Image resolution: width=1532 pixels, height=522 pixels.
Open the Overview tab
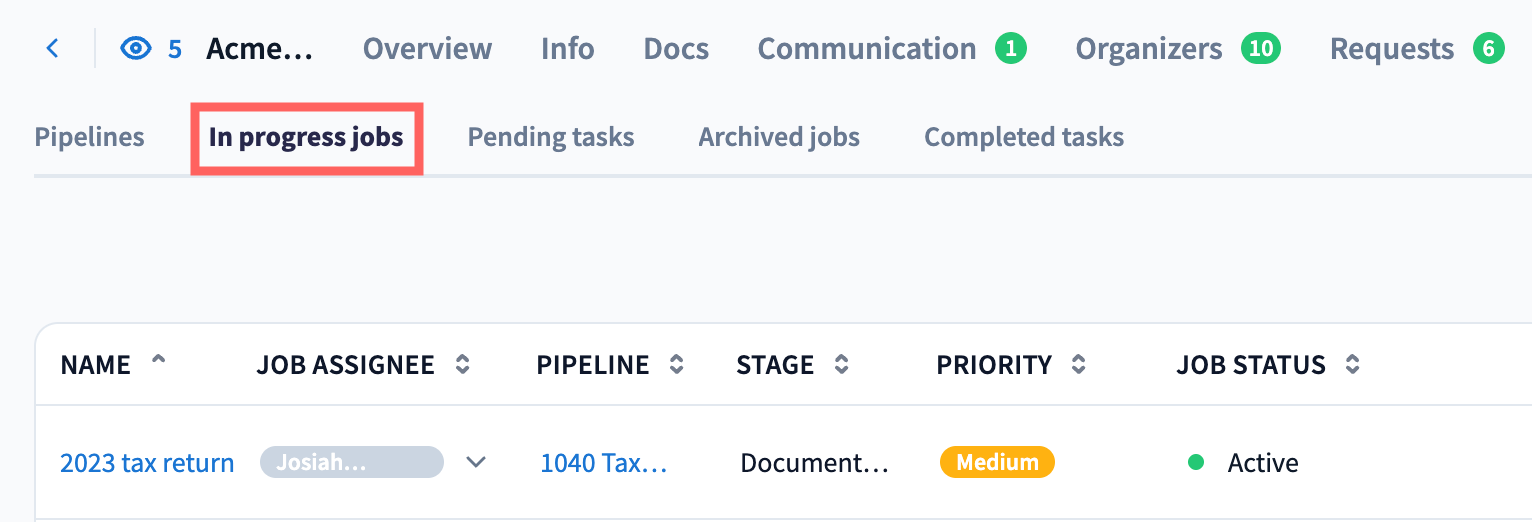pyautogui.click(x=427, y=48)
